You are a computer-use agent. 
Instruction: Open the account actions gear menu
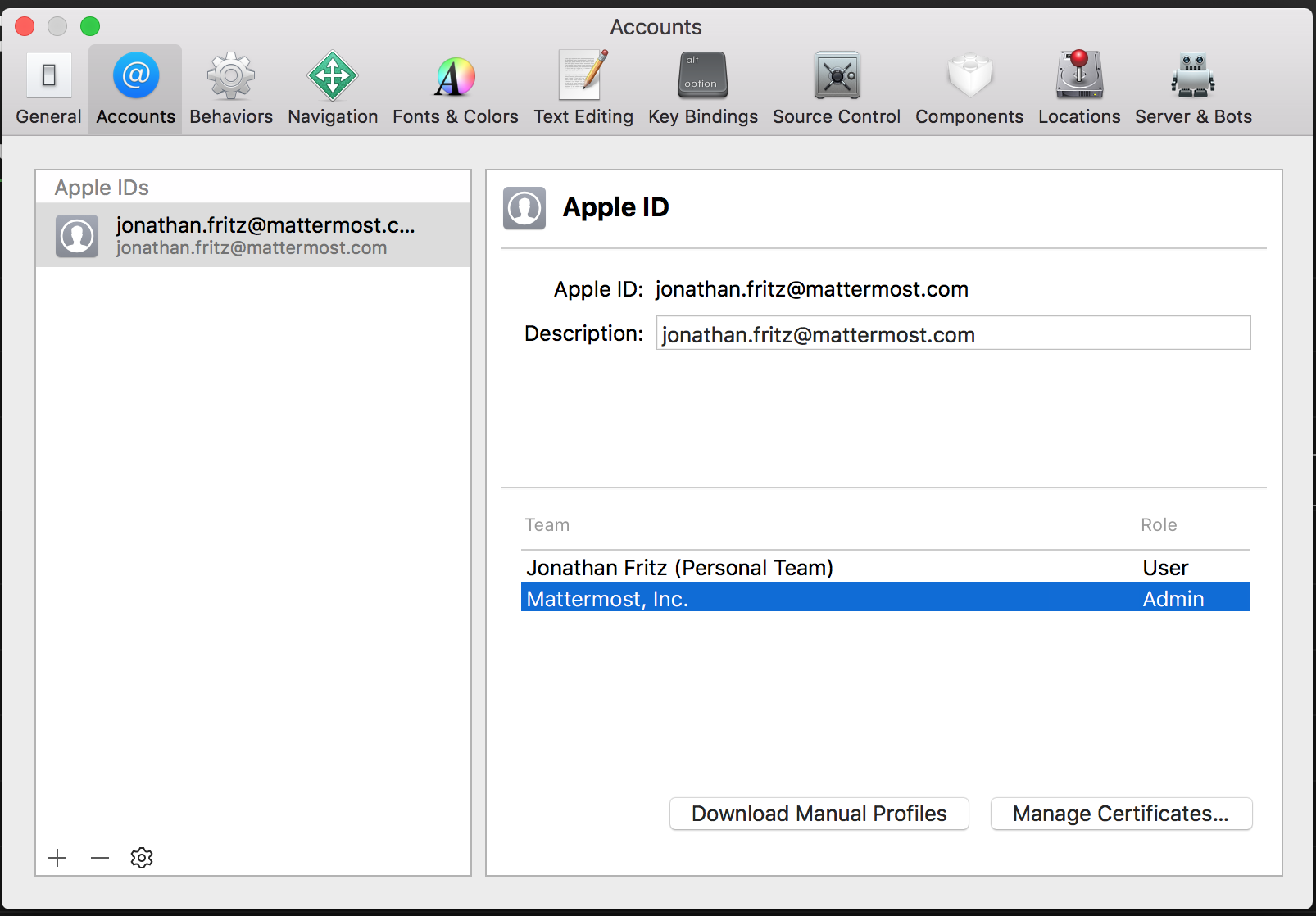coord(142,858)
